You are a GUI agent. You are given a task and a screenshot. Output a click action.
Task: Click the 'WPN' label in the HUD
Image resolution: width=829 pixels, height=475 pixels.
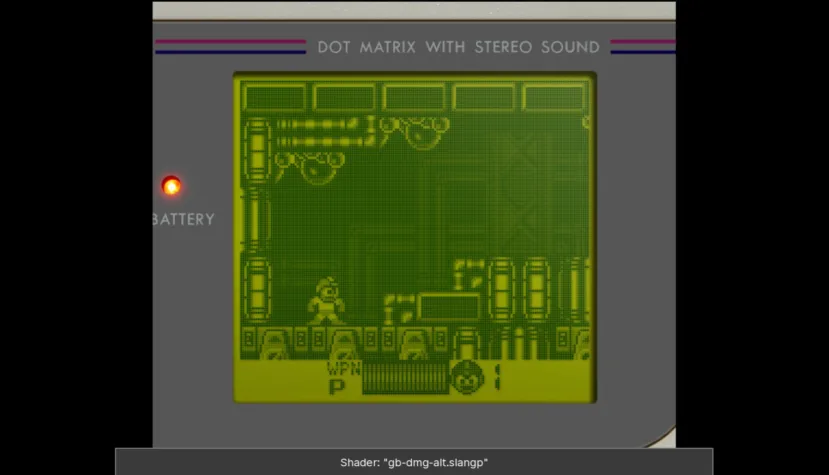click(x=344, y=368)
